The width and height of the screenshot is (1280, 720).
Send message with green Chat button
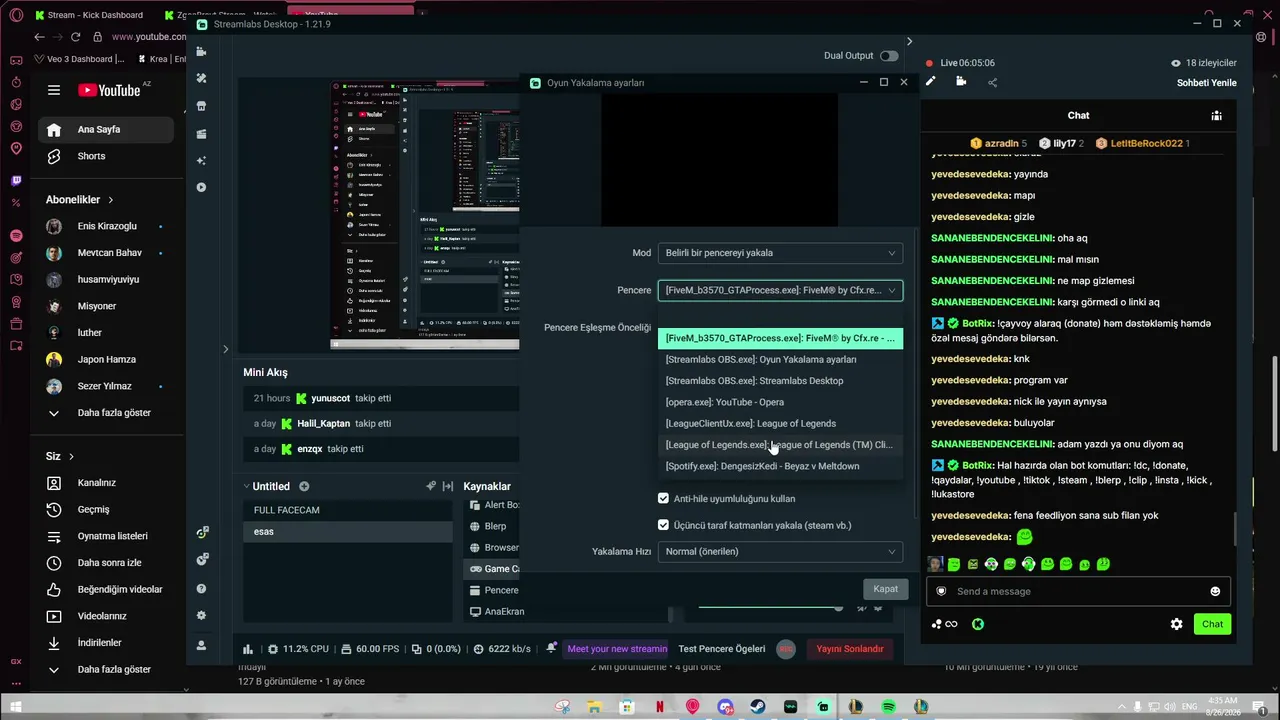point(1212,624)
